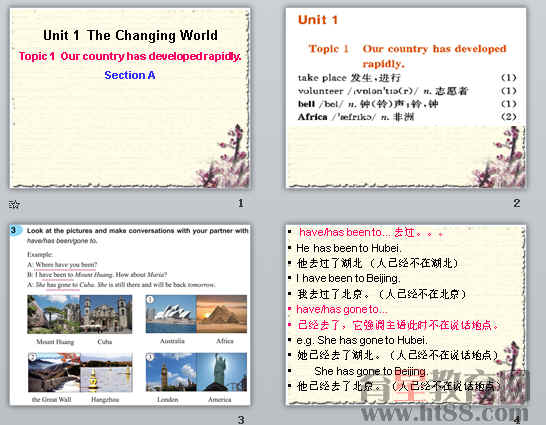
Task: Click the Hangzhou lake photo
Action: tap(107, 372)
